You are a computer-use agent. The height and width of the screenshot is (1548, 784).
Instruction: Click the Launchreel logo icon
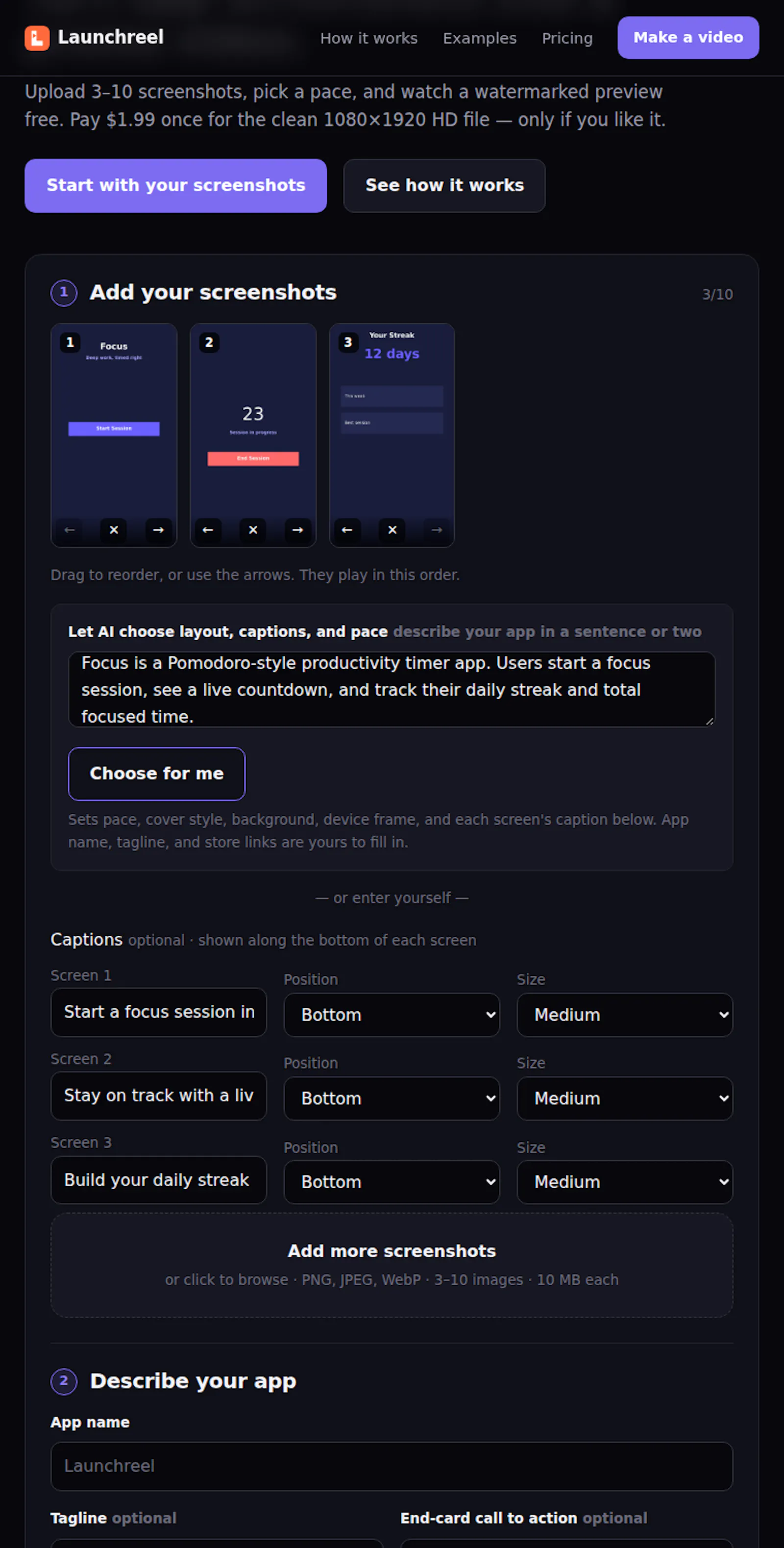click(37, 38)
